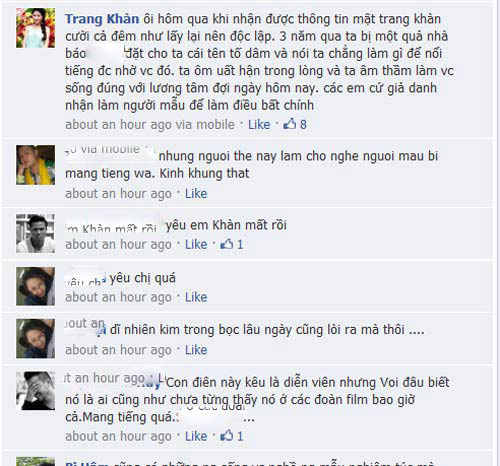Screen dimensions: 500x466
Task: Open Trang Khàn profile name link
Action: [x=102, y=19]
